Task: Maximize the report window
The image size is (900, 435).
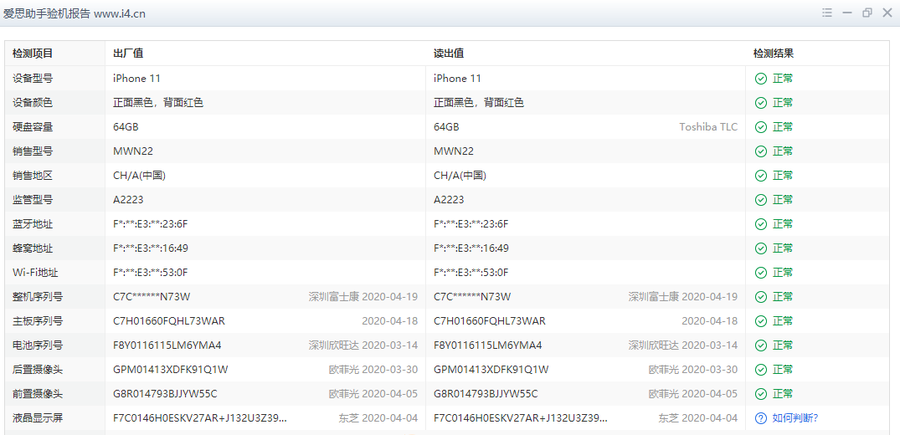Action: point(867,13)
